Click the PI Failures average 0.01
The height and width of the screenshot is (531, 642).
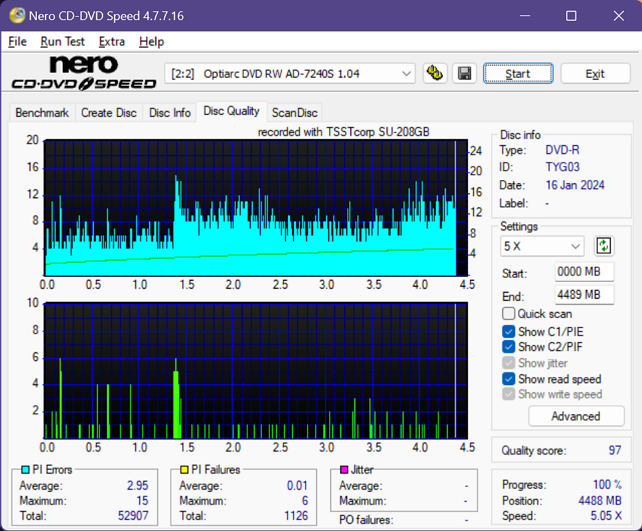[297, 485]
